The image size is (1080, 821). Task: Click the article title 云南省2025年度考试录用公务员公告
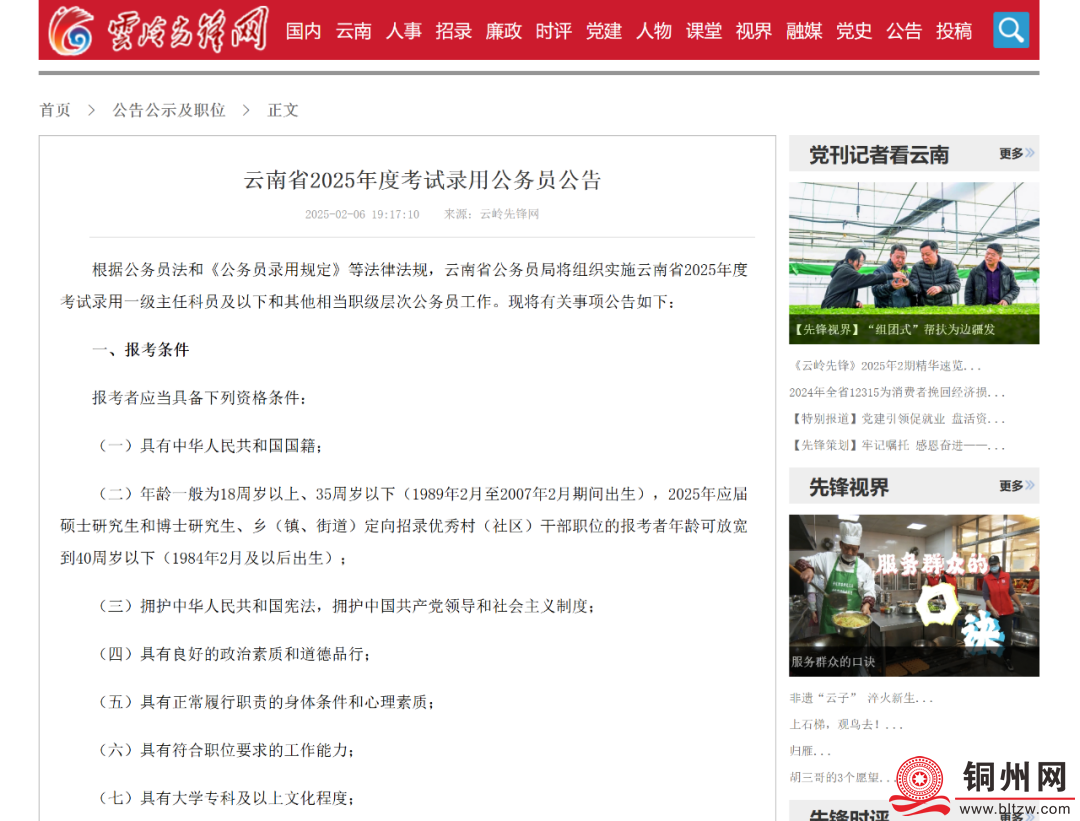point(422,180)
